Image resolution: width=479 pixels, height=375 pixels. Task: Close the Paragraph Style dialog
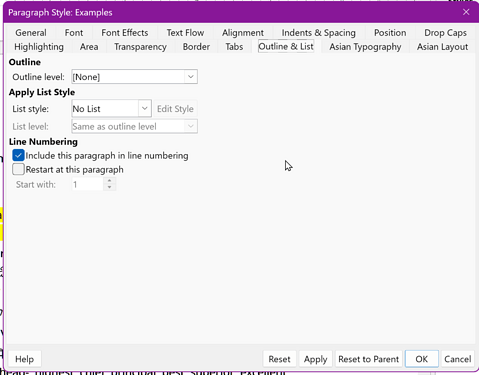click(466, 12)
